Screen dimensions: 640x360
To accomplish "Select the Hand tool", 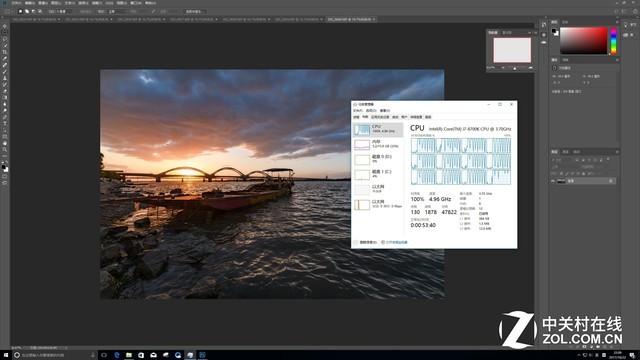I will (5, 143).
